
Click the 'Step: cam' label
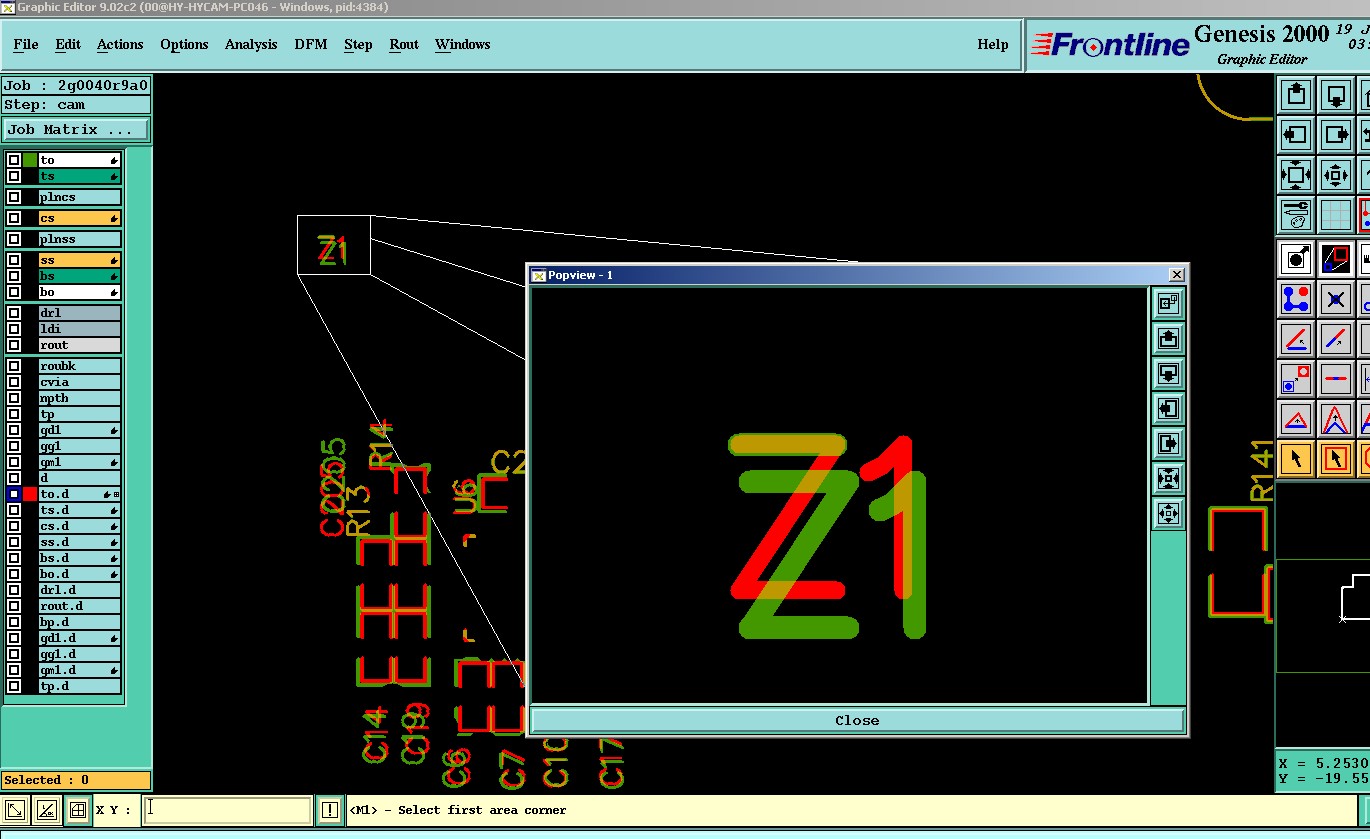point(76,105)
